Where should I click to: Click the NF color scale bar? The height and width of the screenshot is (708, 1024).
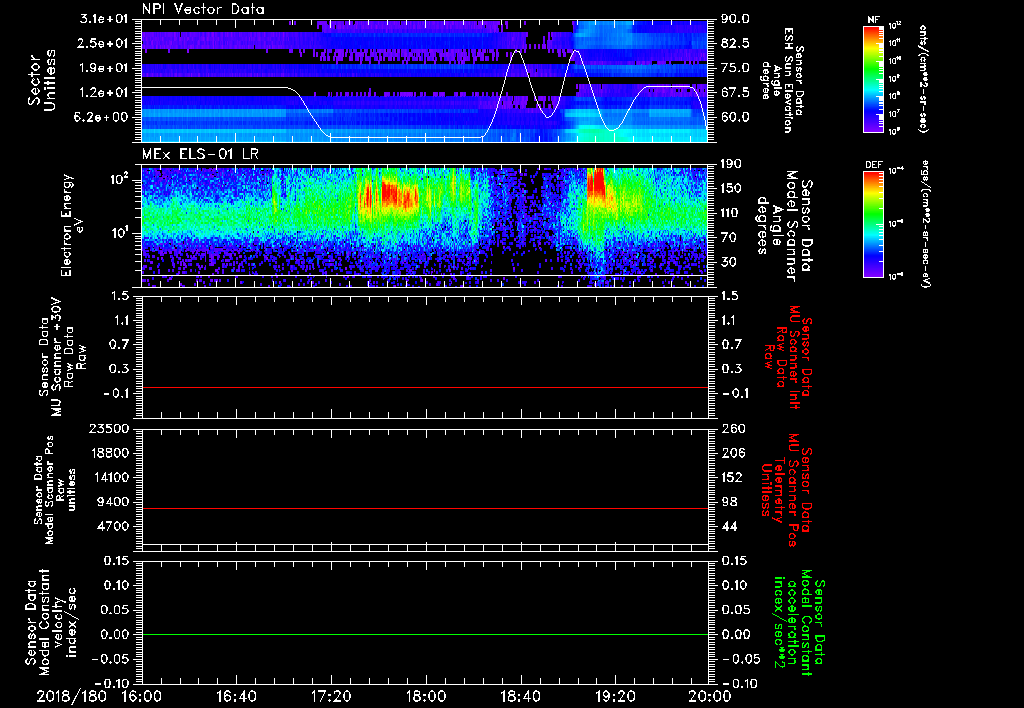click(x=873, y=79)
